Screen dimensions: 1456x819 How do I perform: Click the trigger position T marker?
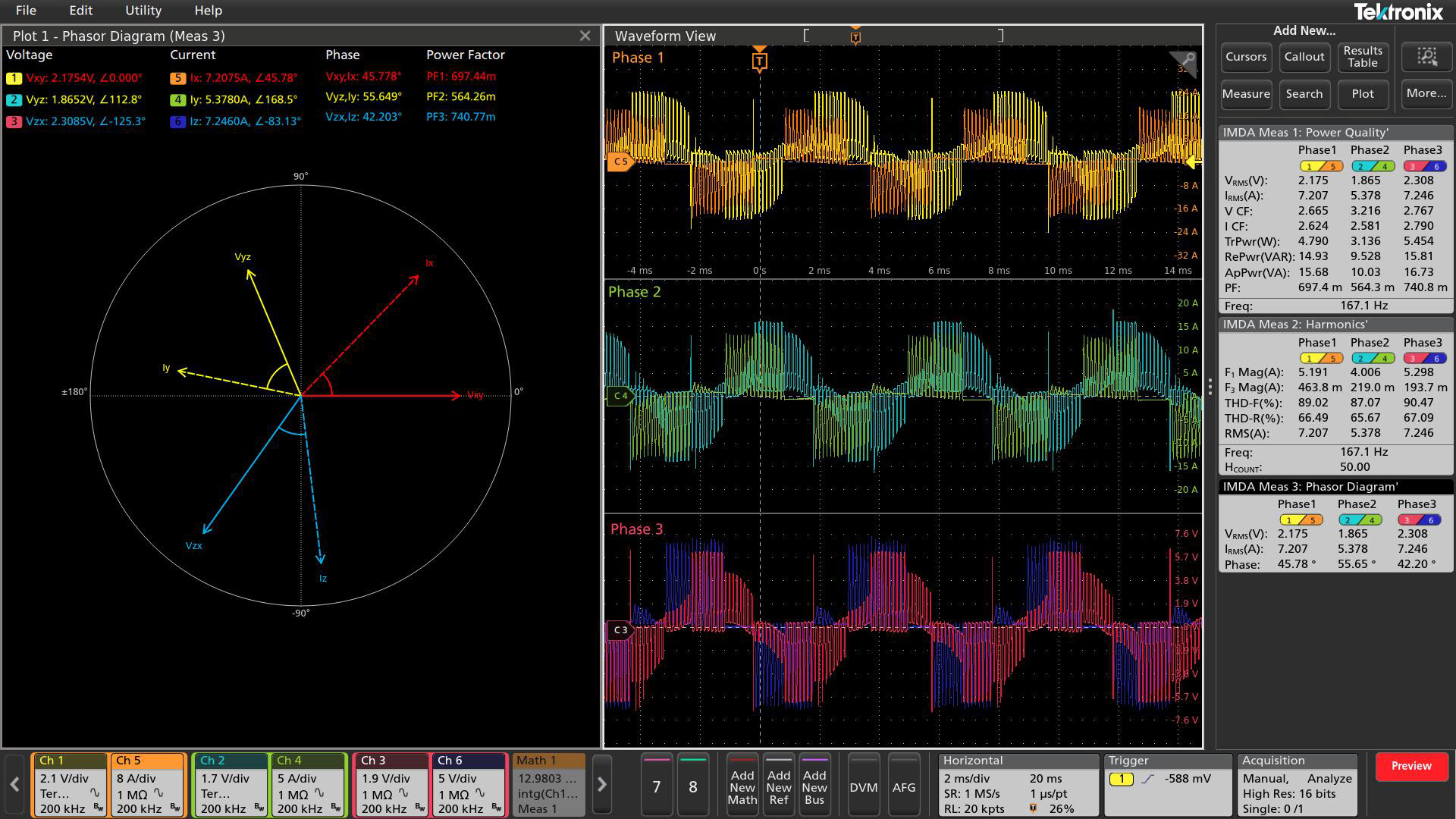tap(759, 61)
